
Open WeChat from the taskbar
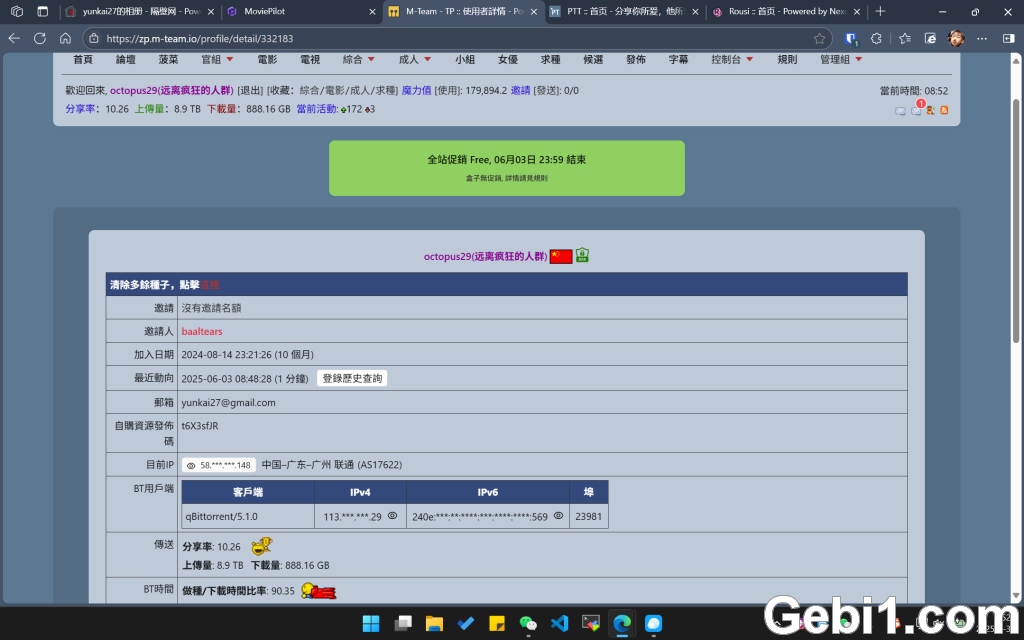528,624
